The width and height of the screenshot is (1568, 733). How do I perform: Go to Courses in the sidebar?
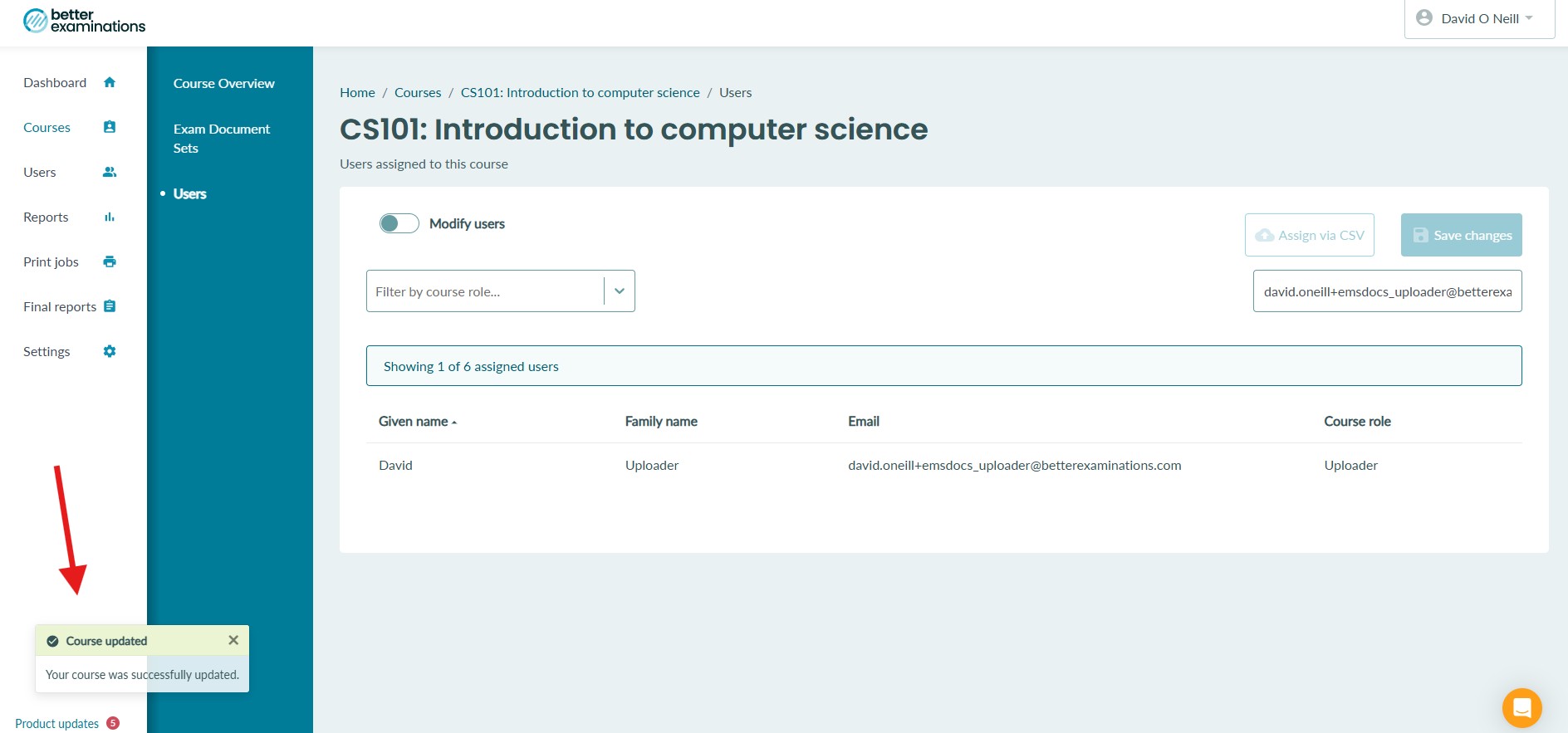47,127
